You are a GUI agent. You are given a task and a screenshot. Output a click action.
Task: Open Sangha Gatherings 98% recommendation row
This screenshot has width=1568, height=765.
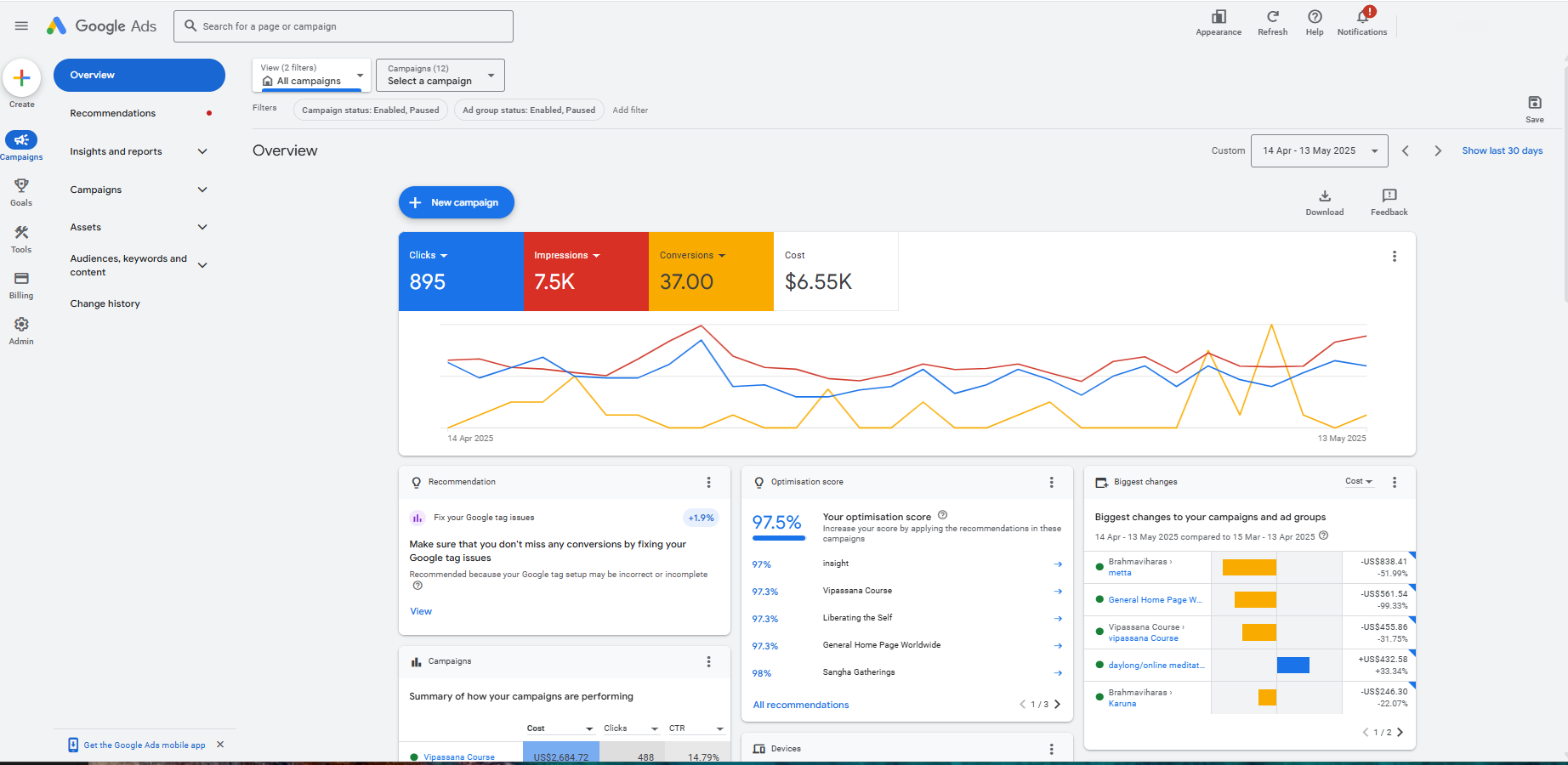tap(907, 672)
